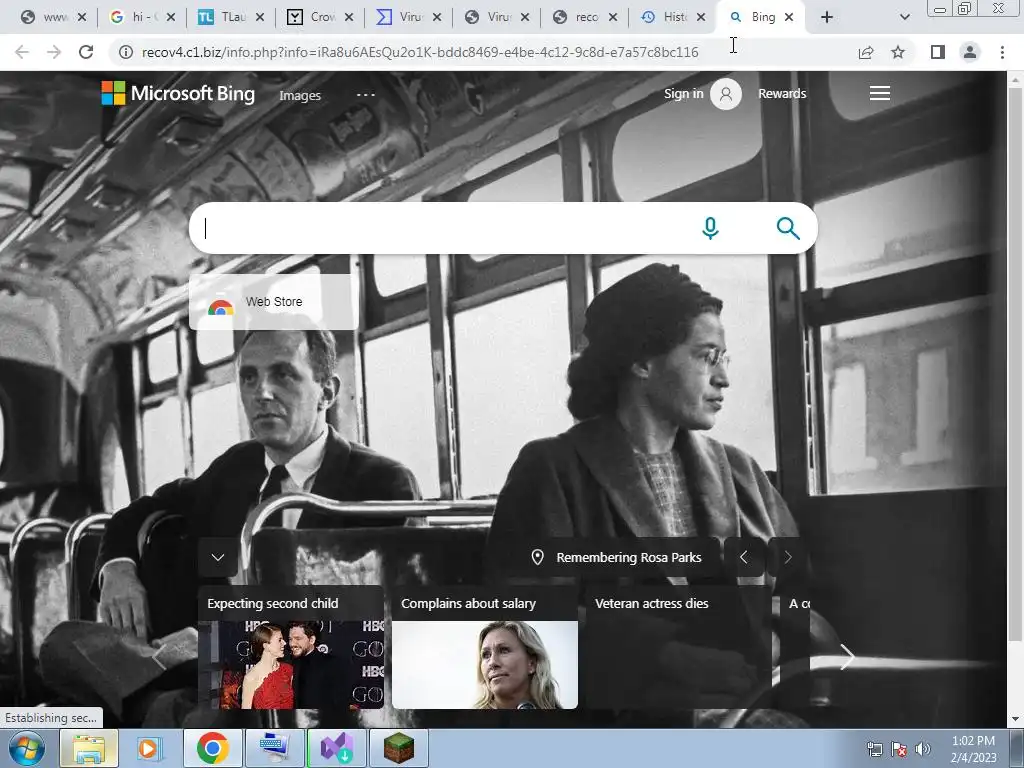The width and height of the screenshot is (1024, 768).
Task: Share this page icon
Action: 866,52
